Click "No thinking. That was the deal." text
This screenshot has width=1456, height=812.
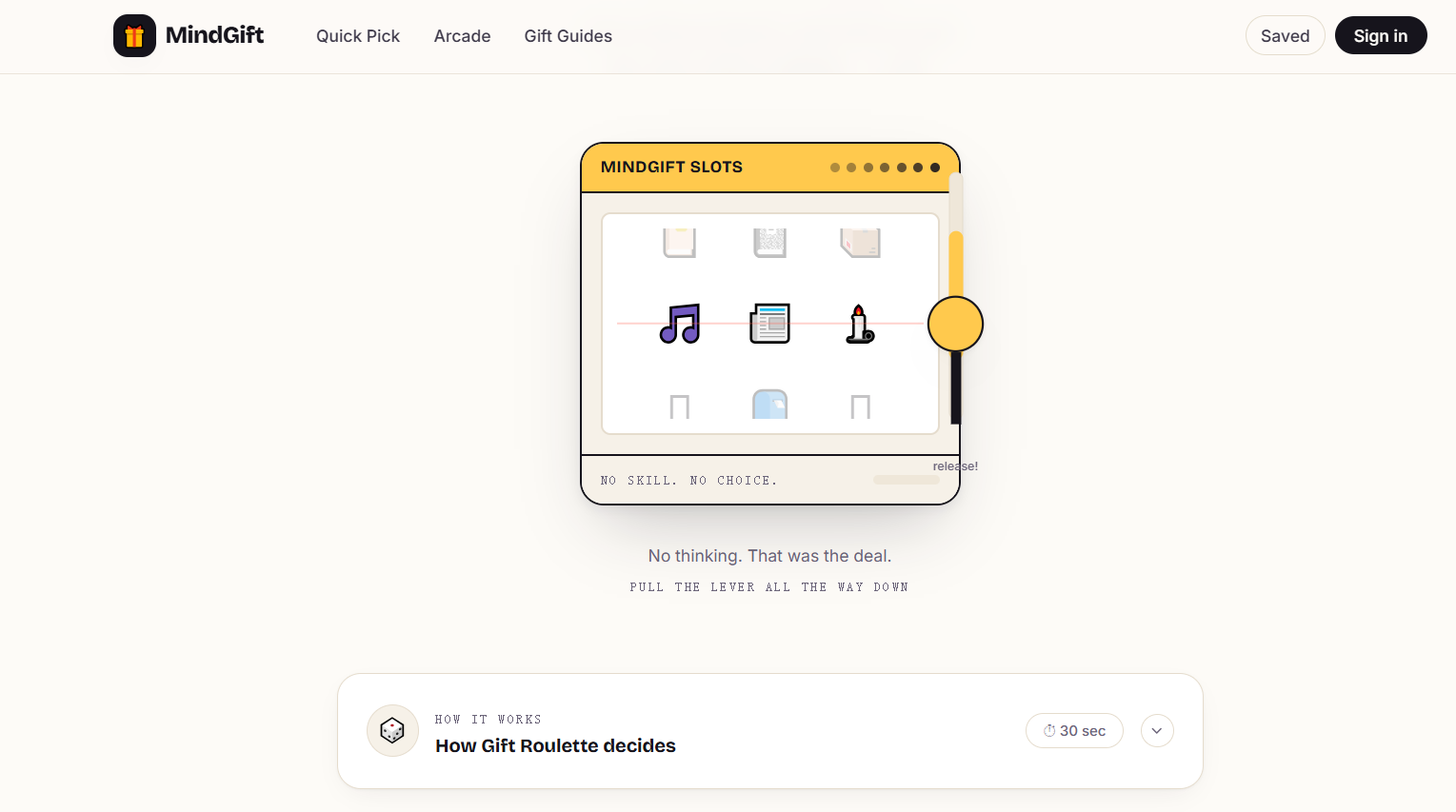point(769,556)
